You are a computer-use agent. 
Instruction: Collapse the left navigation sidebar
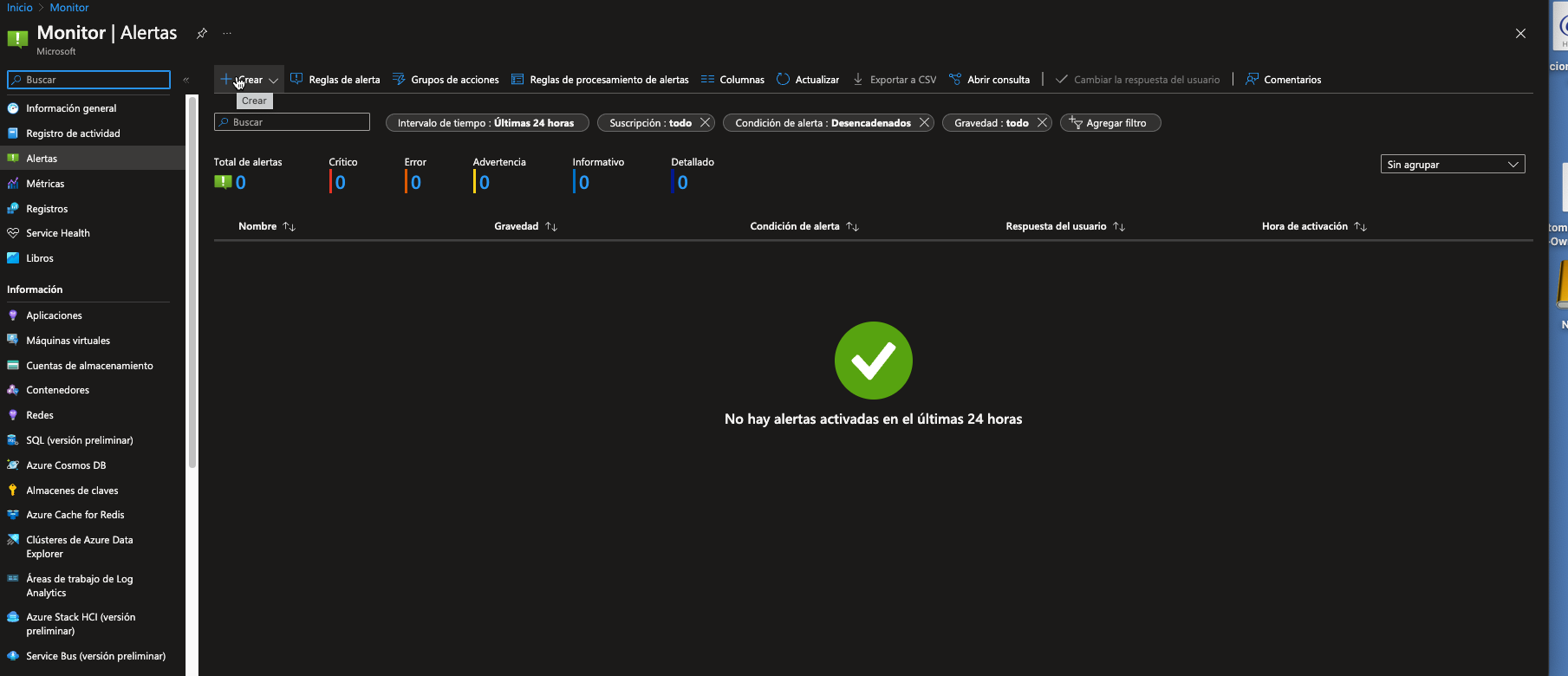point(186,80)
